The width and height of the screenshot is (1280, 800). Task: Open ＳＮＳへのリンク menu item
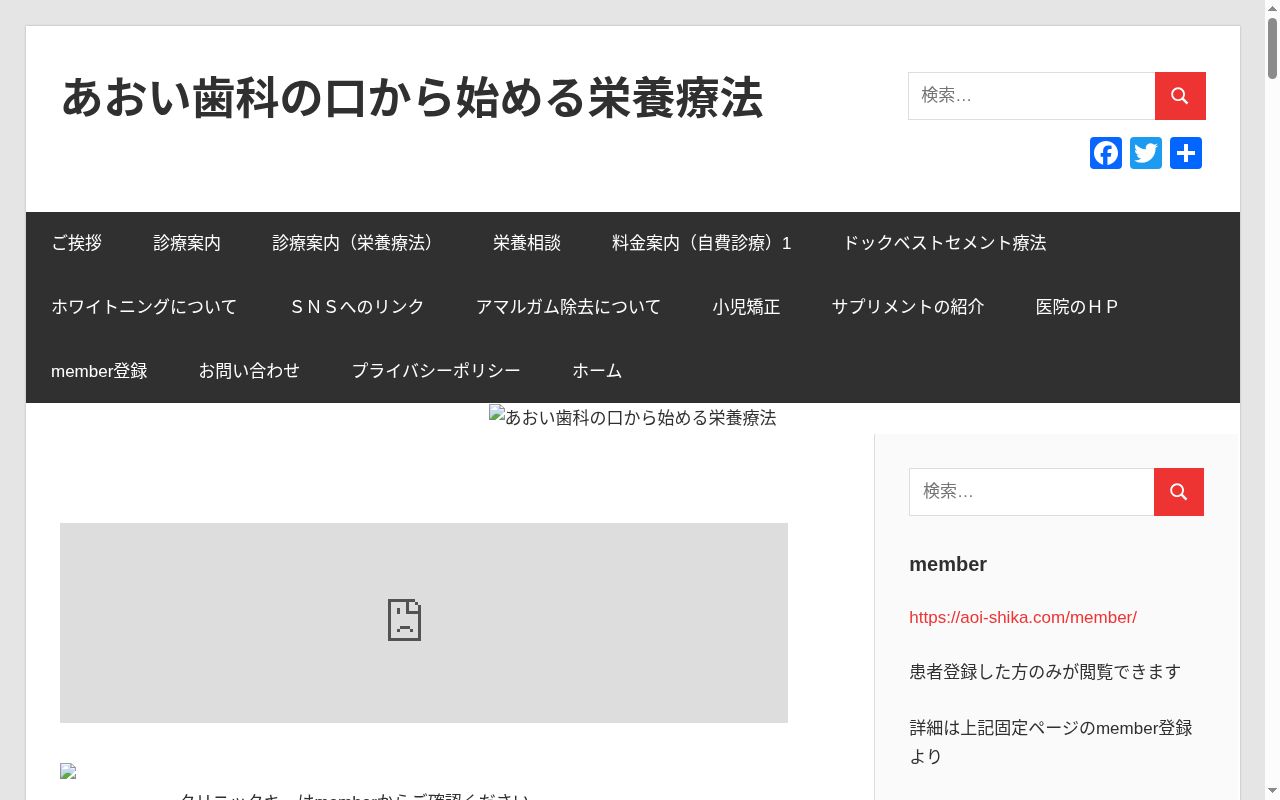pos(357,307)
